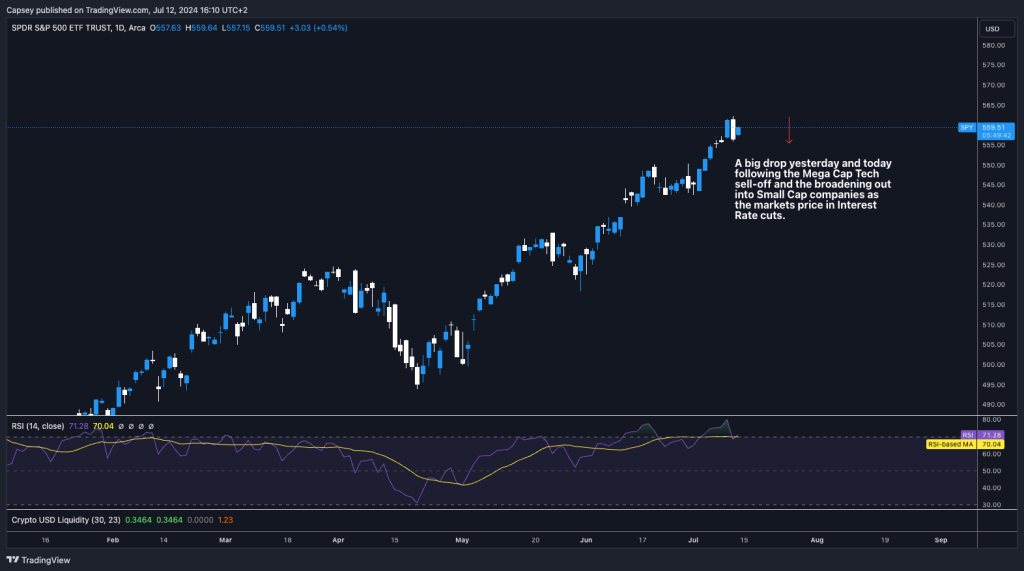Click the 559.51 current price badge
Viewport: 1024px width, 571px height.
(x=993, y=128)
